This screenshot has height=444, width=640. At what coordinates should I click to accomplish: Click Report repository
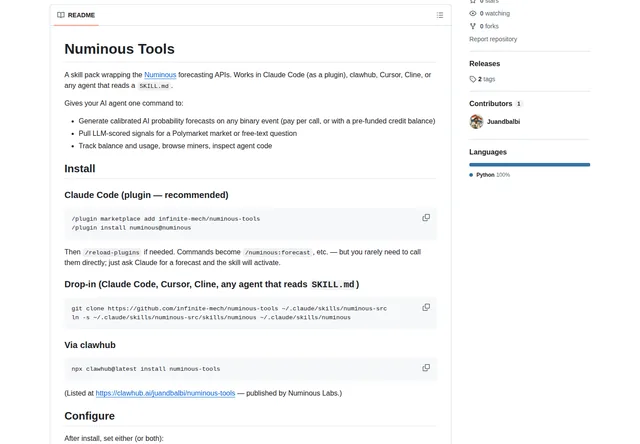tap(493, 39)
